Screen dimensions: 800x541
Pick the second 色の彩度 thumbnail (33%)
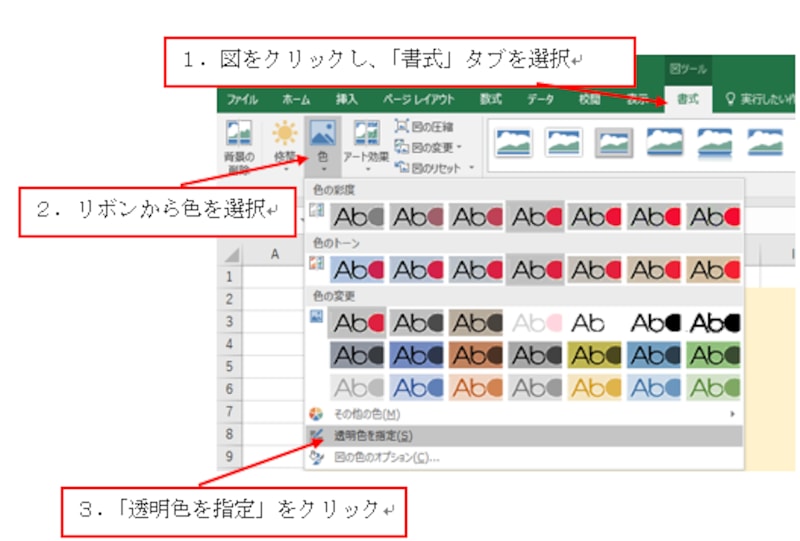[417, 217]
